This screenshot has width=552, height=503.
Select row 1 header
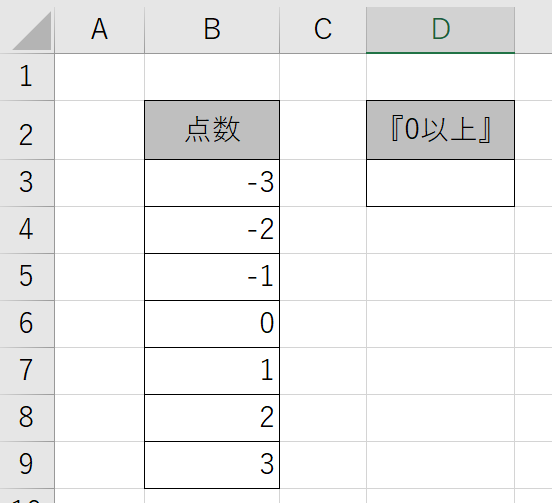(x=27, y=77)
